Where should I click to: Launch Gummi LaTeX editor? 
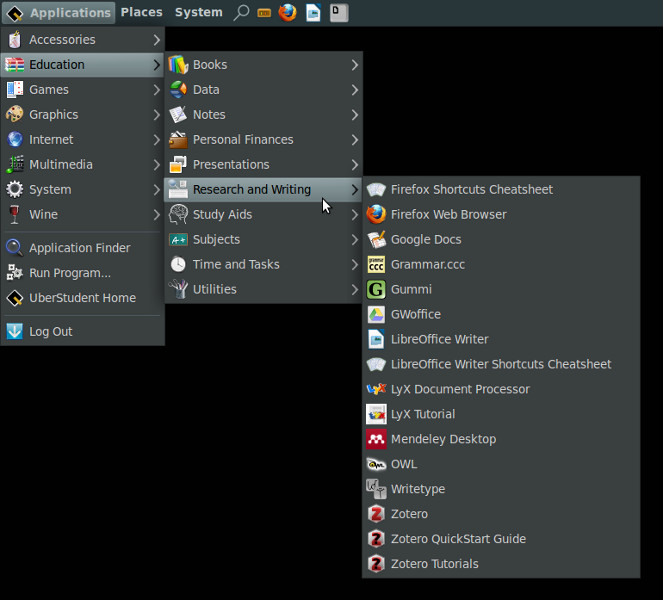(x=411, y=289)
